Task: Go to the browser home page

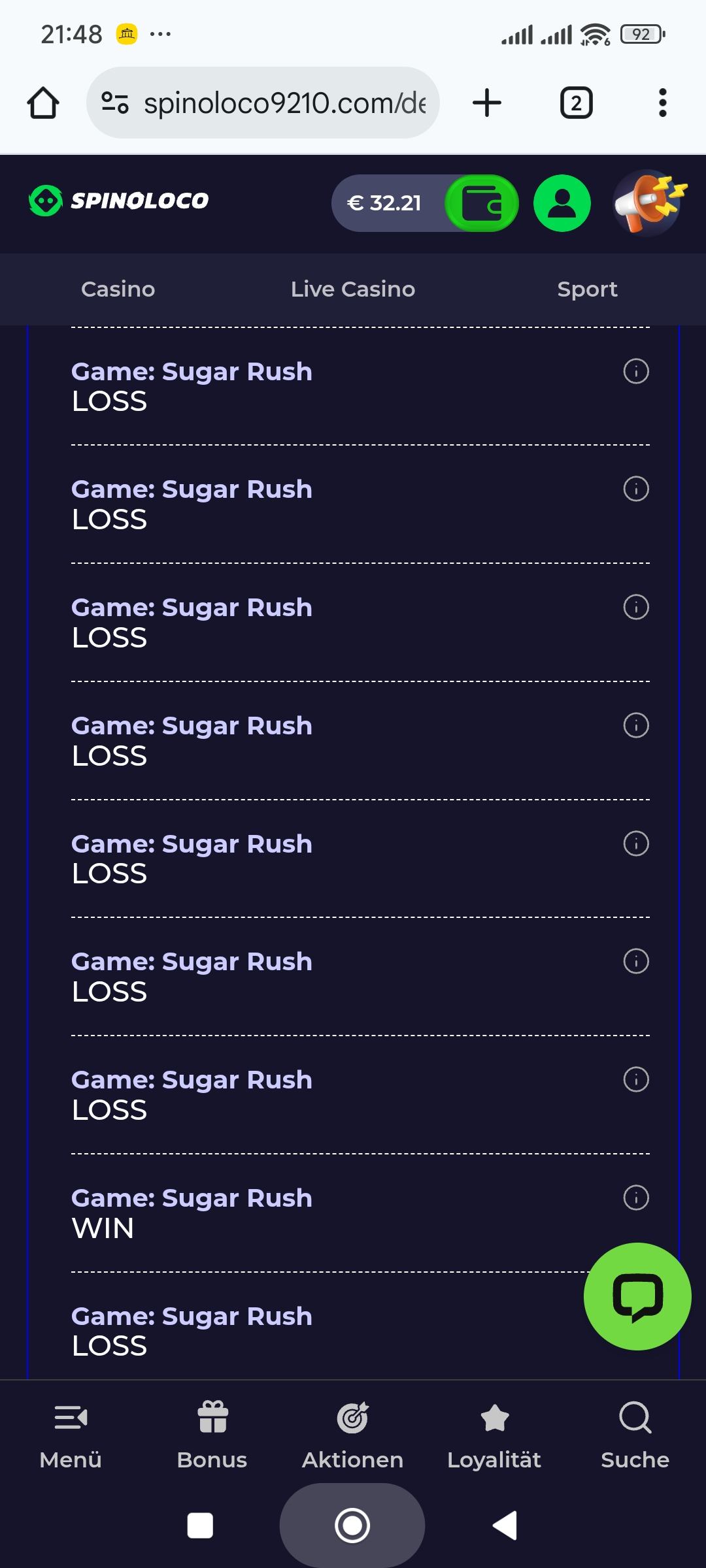Action: point(43,103)
